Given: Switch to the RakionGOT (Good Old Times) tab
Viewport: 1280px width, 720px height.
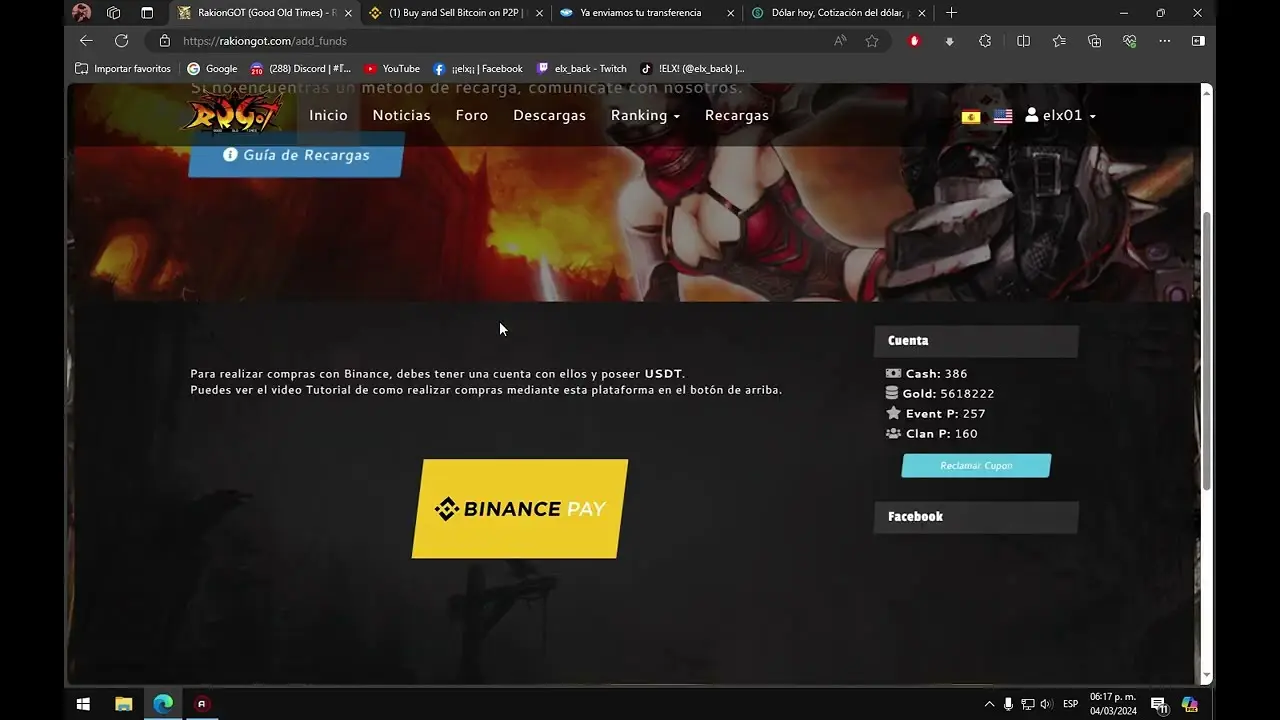Looking at the screenshot, I should pos(264,13).
